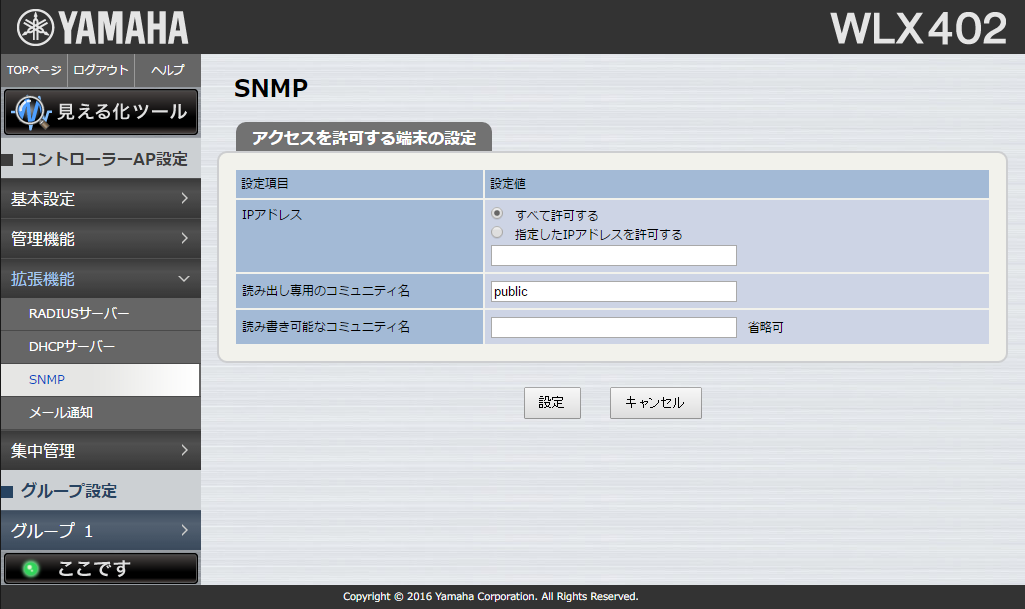Click ログアウト to log out

coord(101,70)
